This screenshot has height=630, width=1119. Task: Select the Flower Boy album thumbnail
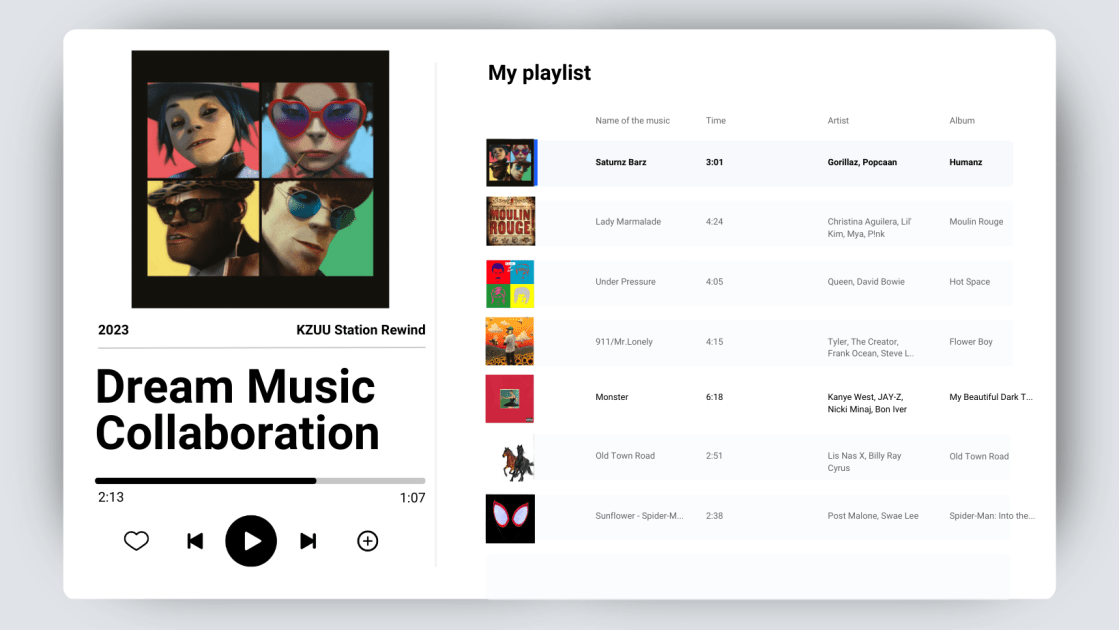[510, 341]
